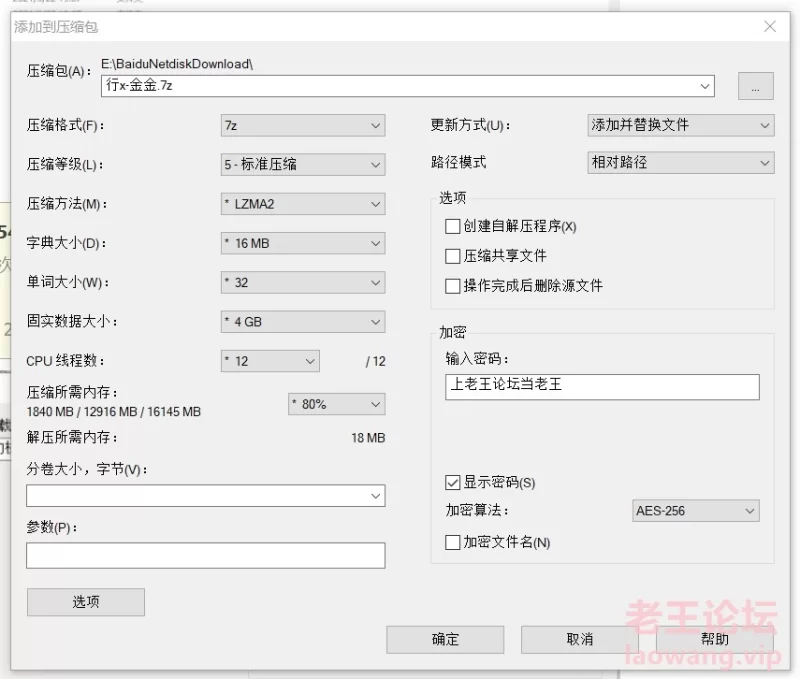Image resolution: width=800 pixels, height=679 pixels.
Task: Enable the 压缩共享文件 checkbox
Action: pyautogui.click(x=453, y=256)
